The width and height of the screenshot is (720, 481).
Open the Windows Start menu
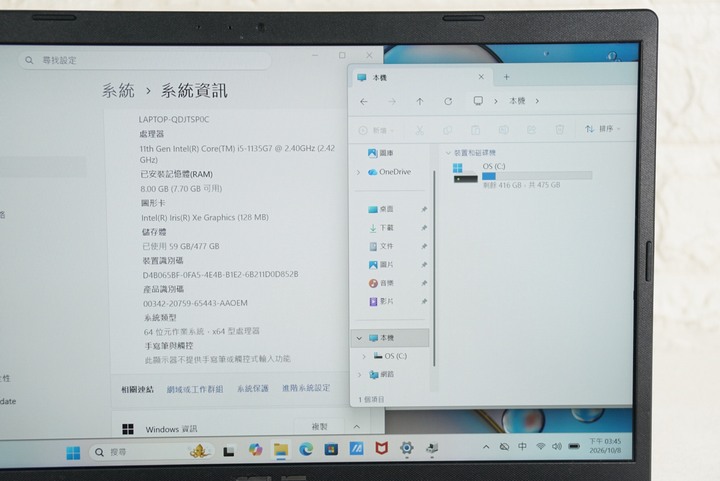coord(73,453)
